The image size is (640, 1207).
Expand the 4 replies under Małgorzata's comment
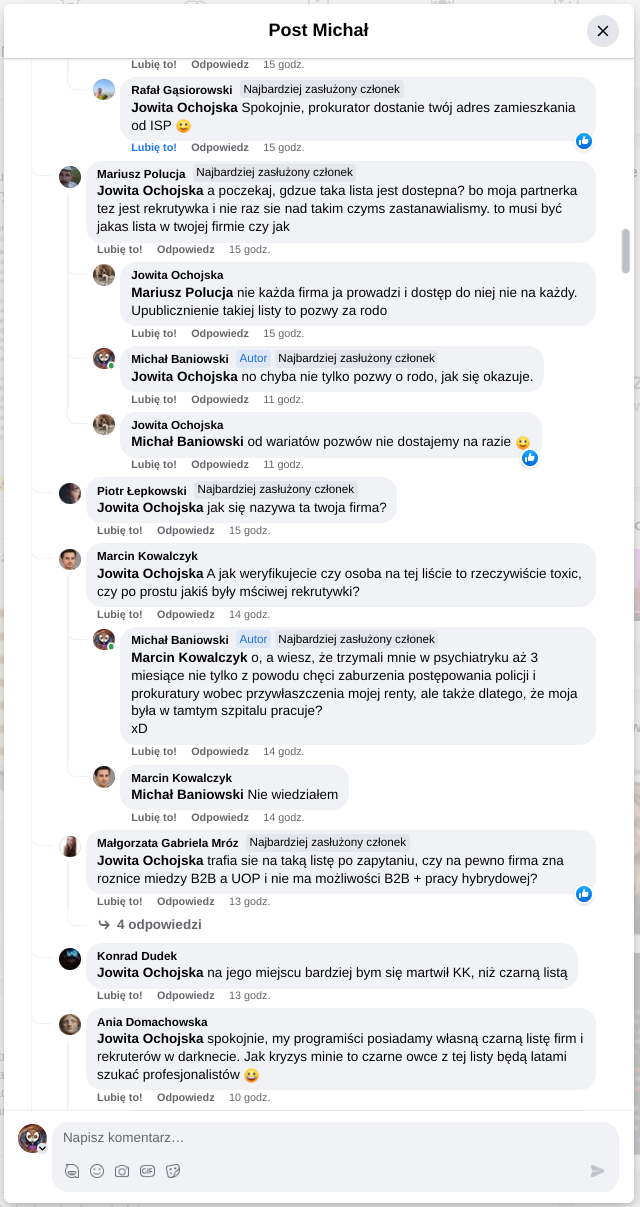coord(158,925)
